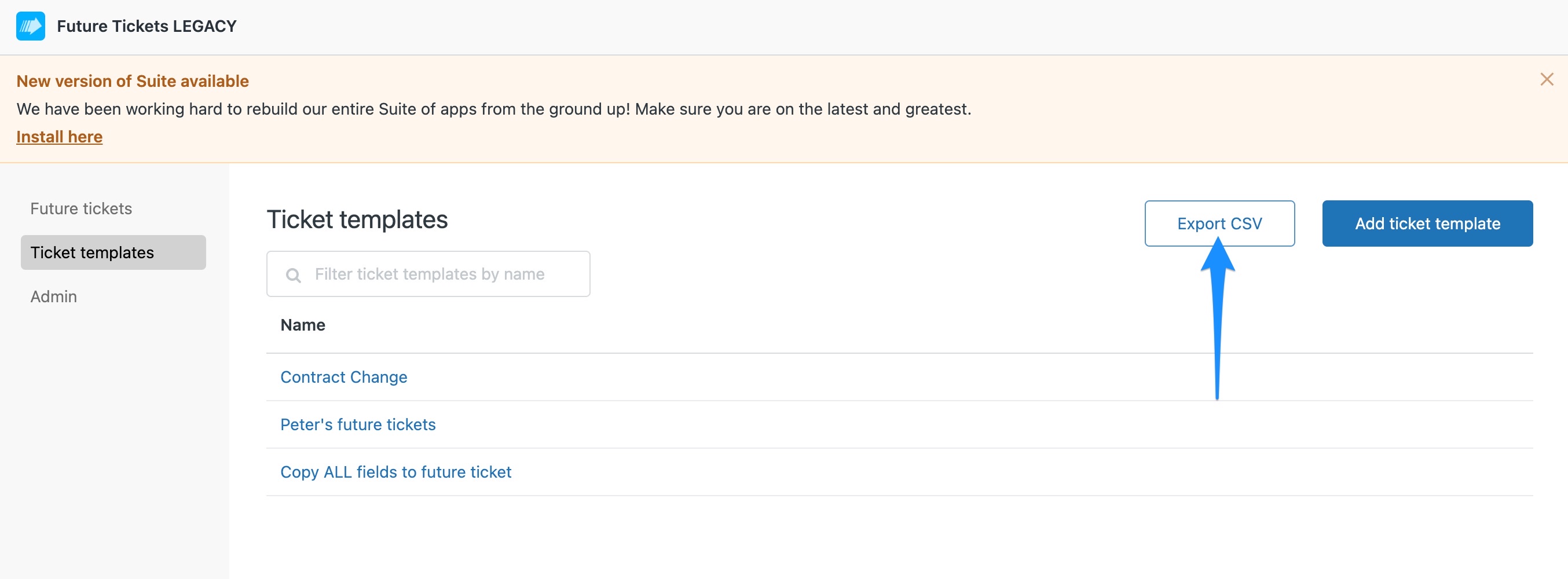Screen dimensions: 1568x579
Task: Click the search magnifier icon
Action: click(x=294, y=275)
